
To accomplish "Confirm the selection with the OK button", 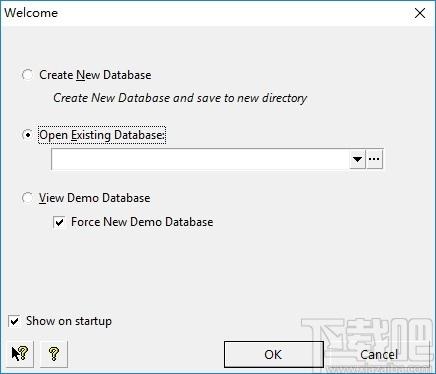I will pyautogui.click(x=274, y=354).
